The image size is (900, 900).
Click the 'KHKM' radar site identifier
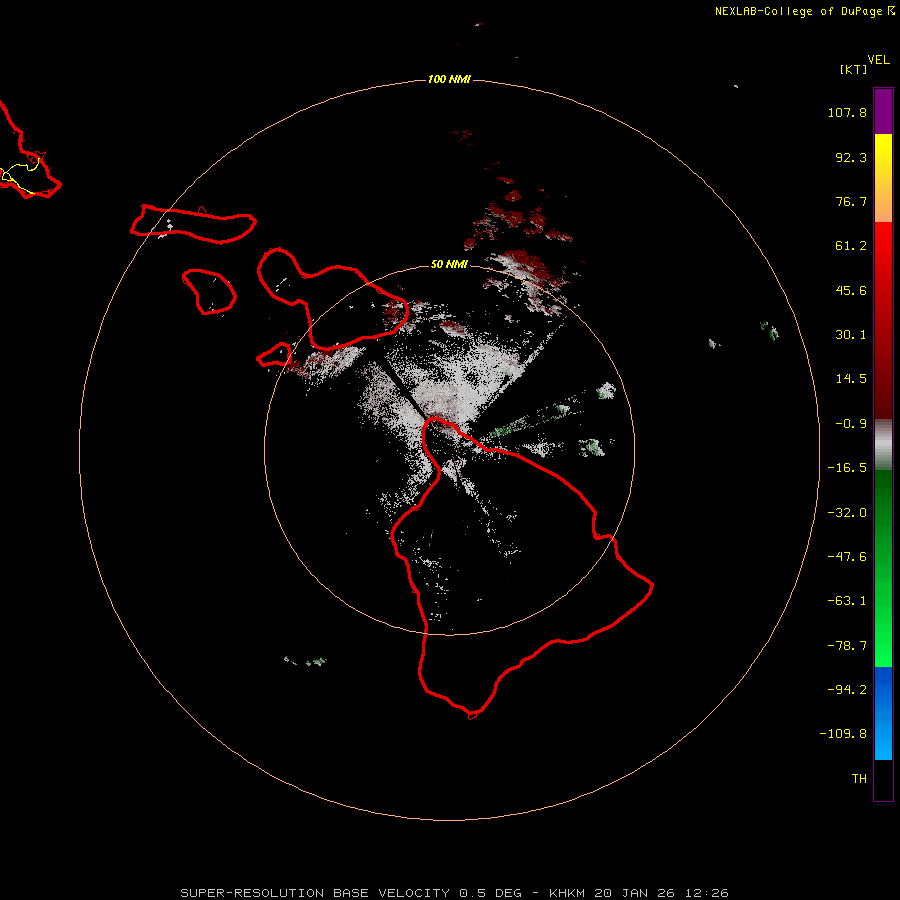568,893
